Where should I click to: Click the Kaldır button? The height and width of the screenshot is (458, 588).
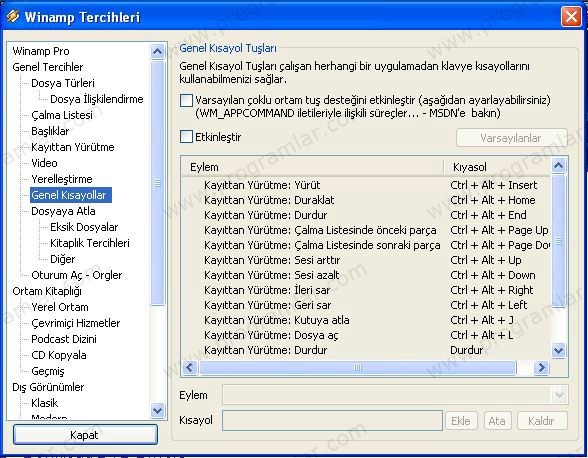[x=542, y=421]
